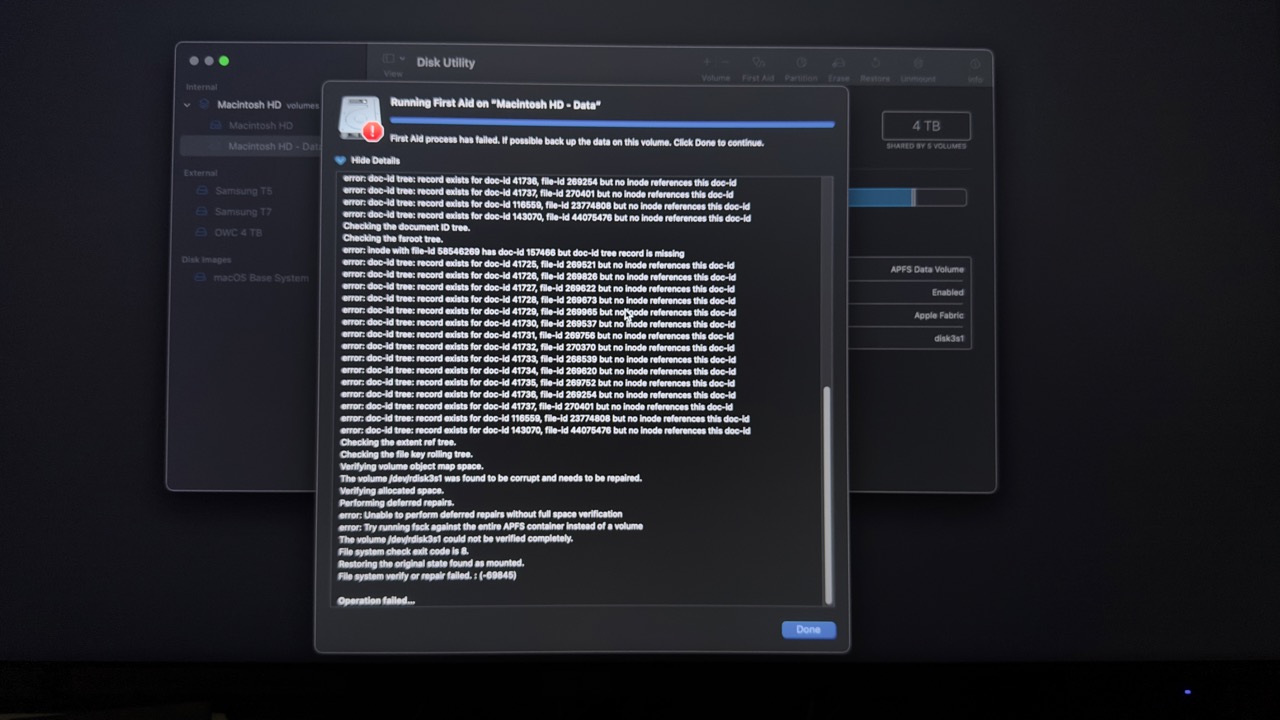The image size is (1280, 720).
Task: Click the Disk Utility window title
Action: [x=446, y=62]
